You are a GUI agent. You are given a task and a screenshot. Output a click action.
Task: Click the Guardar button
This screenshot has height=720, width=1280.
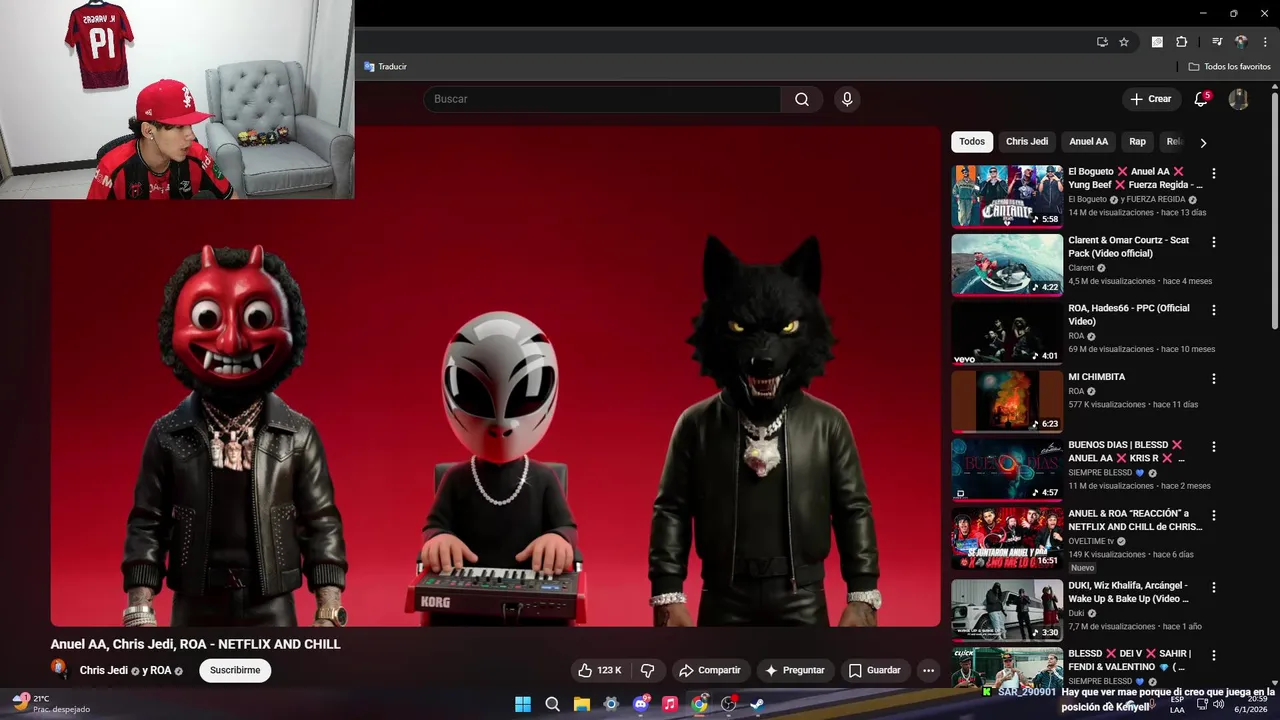click(874, 670)
